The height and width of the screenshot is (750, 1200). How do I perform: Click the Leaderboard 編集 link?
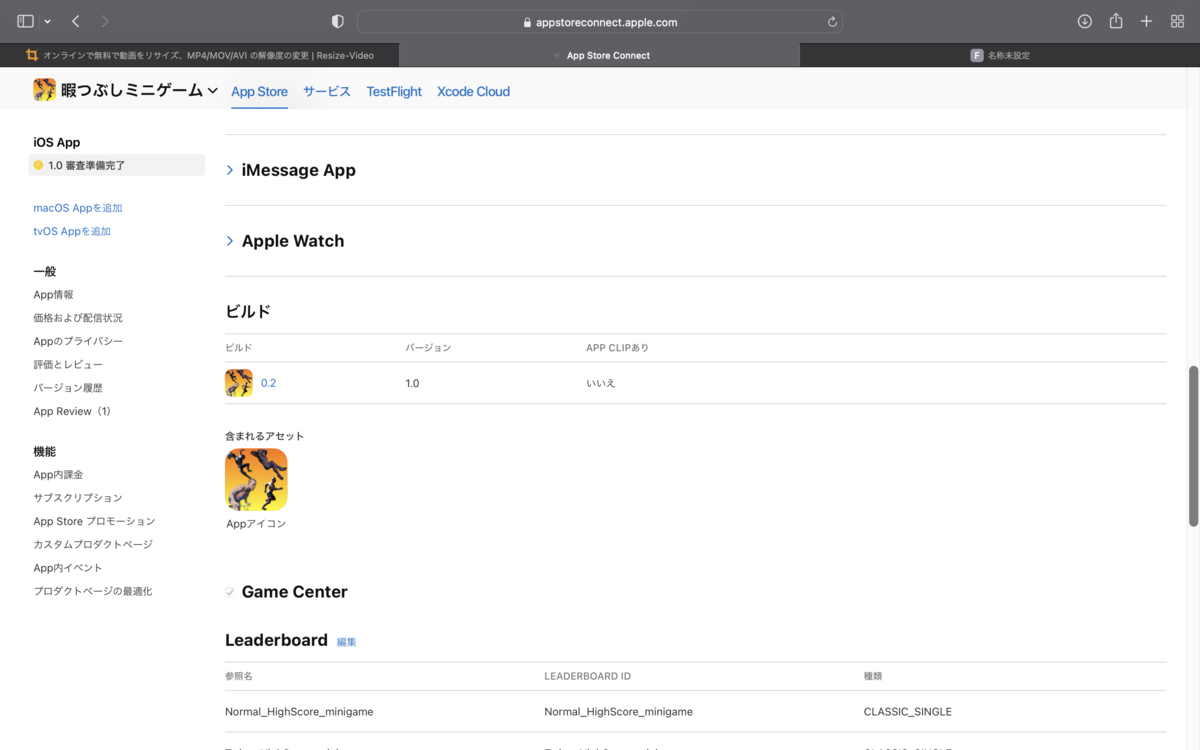[x=346, y=642]
